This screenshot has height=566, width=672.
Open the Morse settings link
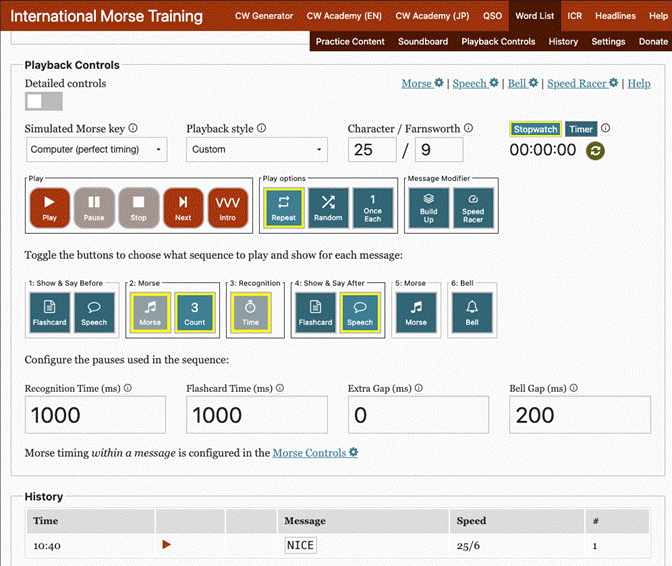coord(422,84)
